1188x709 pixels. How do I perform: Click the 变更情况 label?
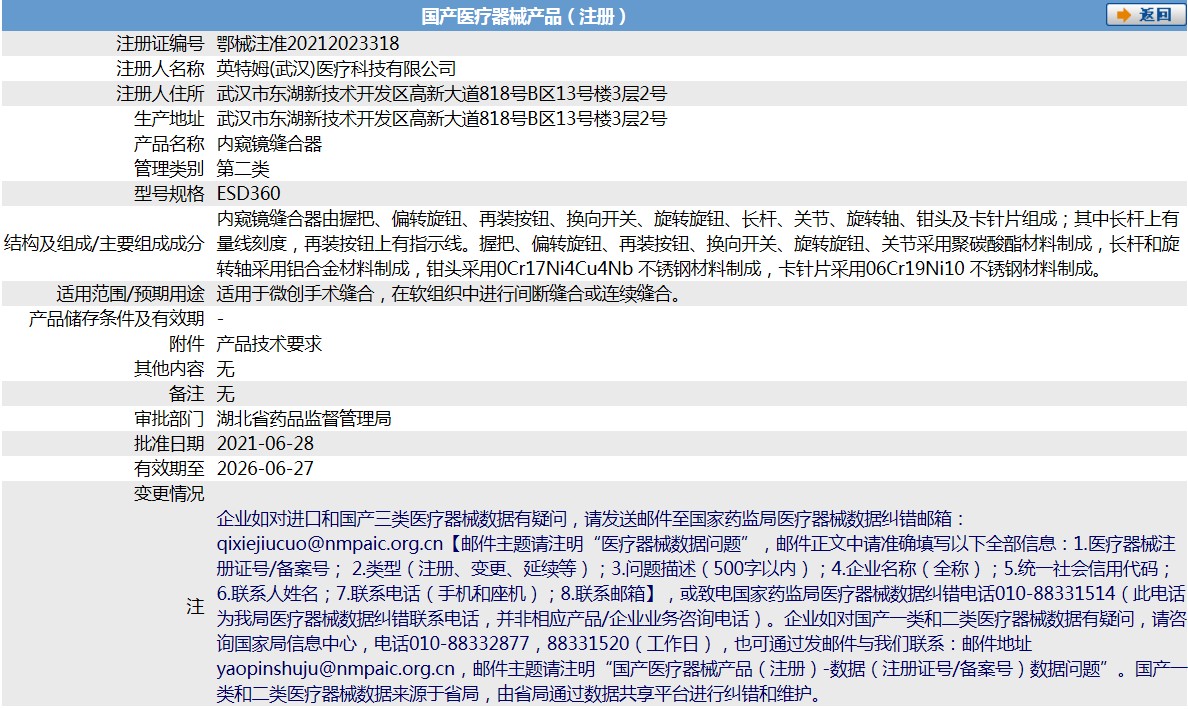point(169,494)
